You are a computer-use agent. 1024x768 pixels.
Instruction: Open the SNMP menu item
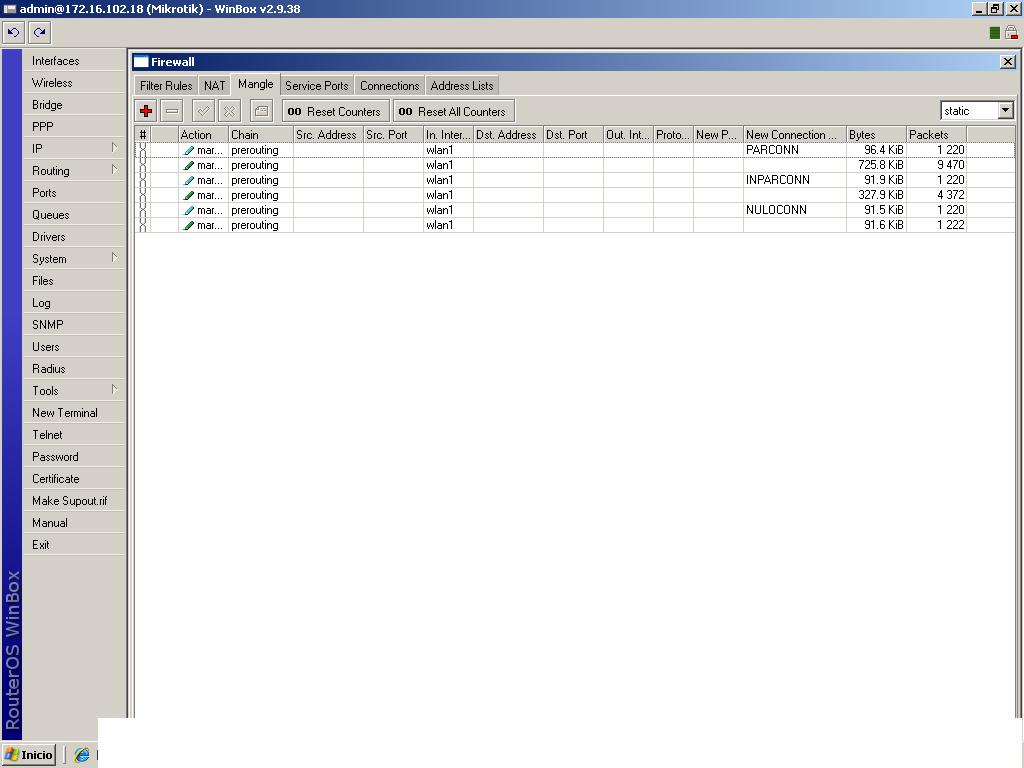click(x=74, y=325)
